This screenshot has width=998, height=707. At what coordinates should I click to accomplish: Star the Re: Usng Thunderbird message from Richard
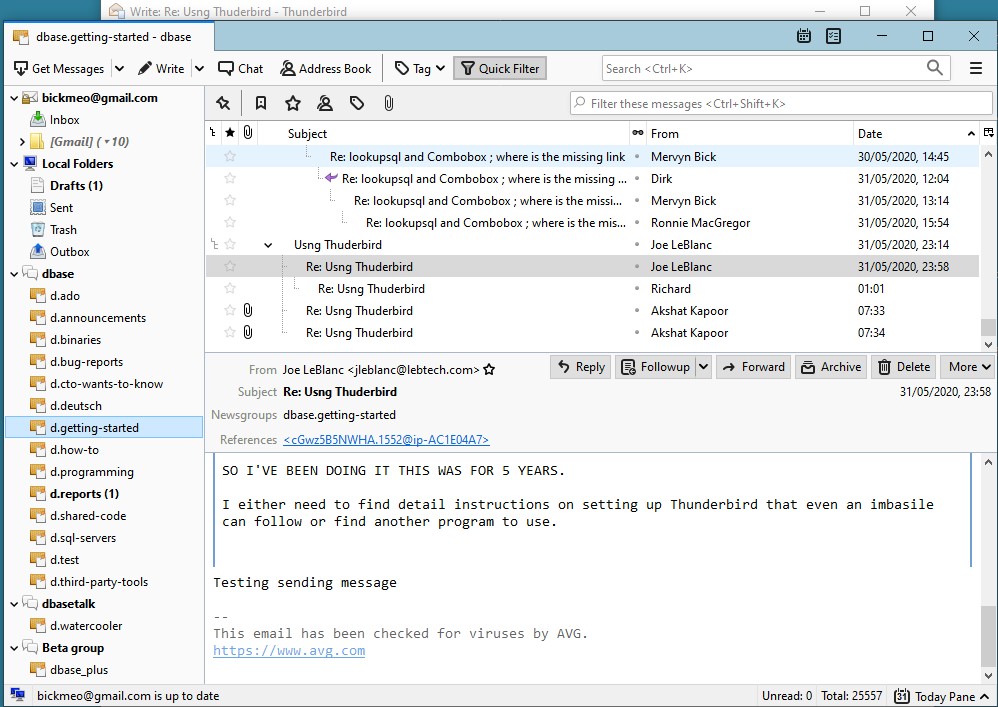pos(230,289)
